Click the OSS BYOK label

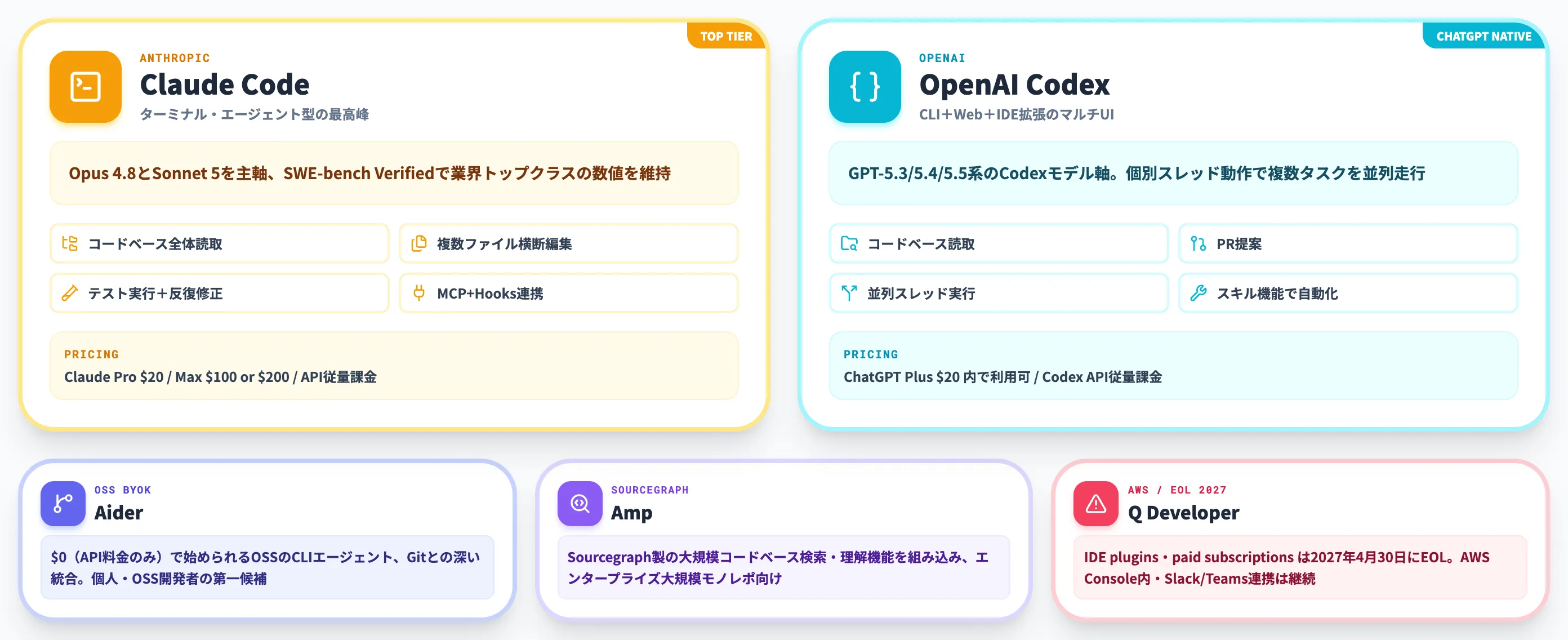pyautogui.click(x=122, y=490)
